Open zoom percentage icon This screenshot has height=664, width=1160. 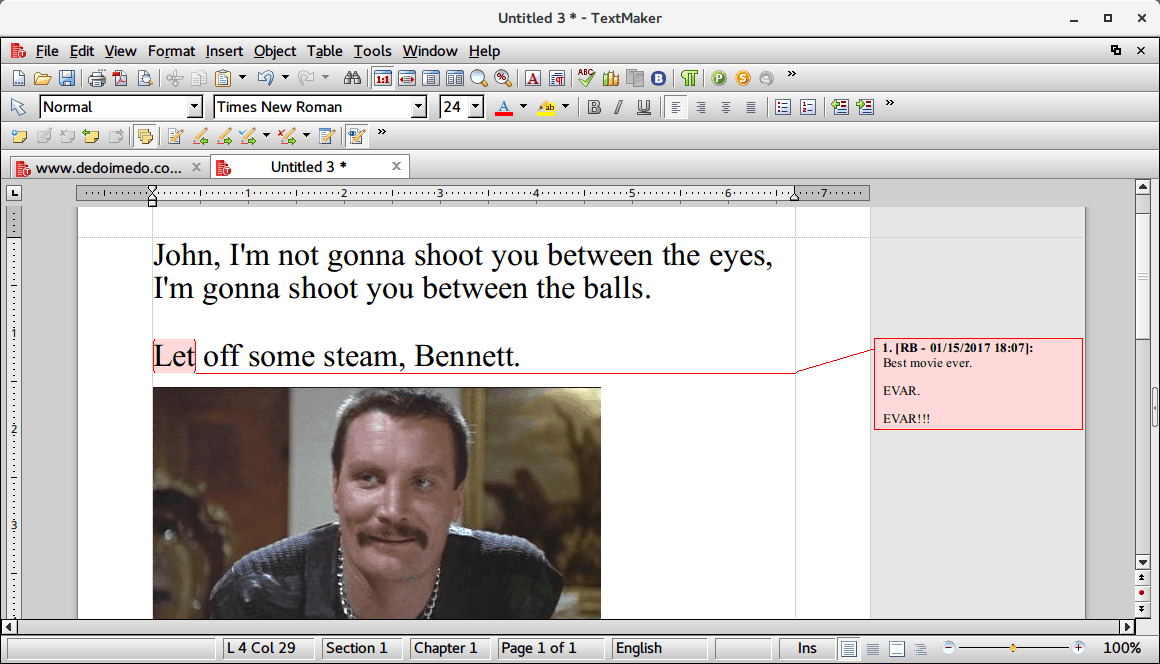[502, 78]
